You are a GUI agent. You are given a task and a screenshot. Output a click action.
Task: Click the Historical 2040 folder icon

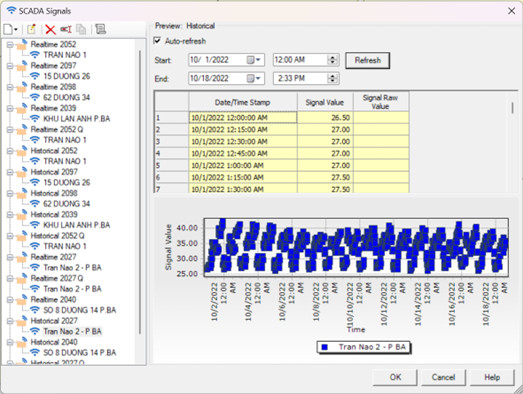[22, 342]
